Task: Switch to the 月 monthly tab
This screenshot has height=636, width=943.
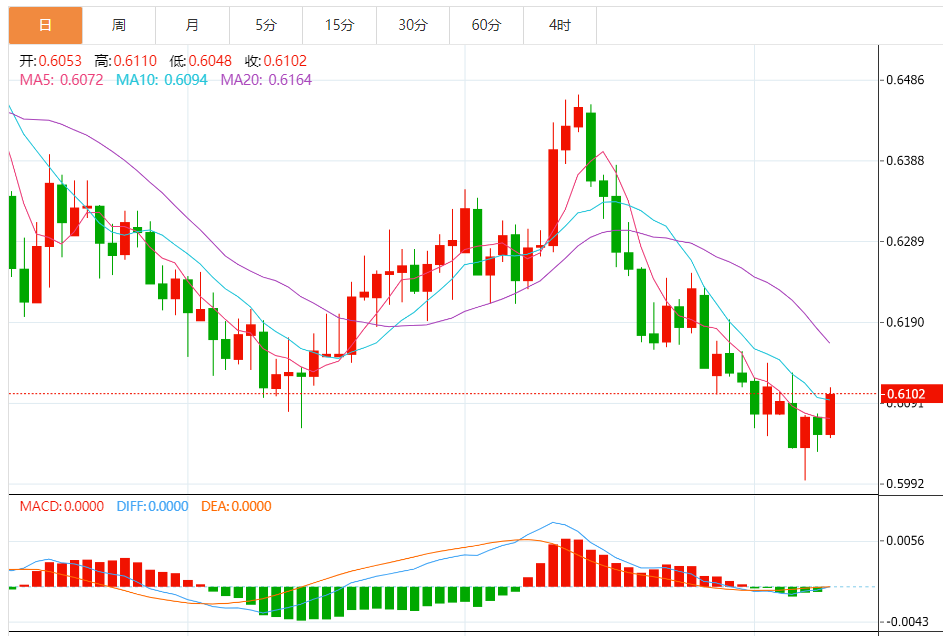Action: pos(192,25)
